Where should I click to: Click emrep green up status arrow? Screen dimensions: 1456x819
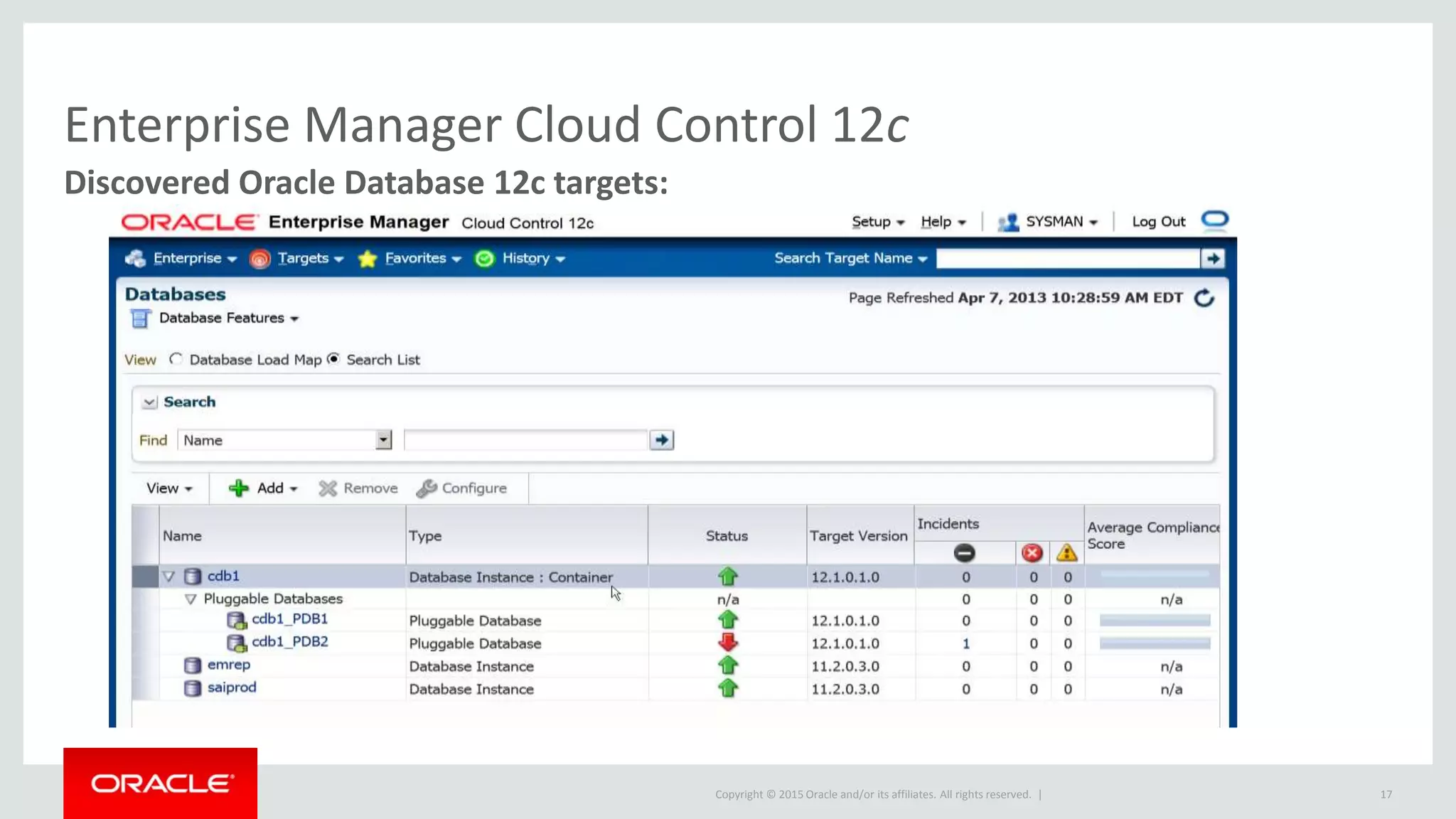pyautogui.click(x=728, y=665)
